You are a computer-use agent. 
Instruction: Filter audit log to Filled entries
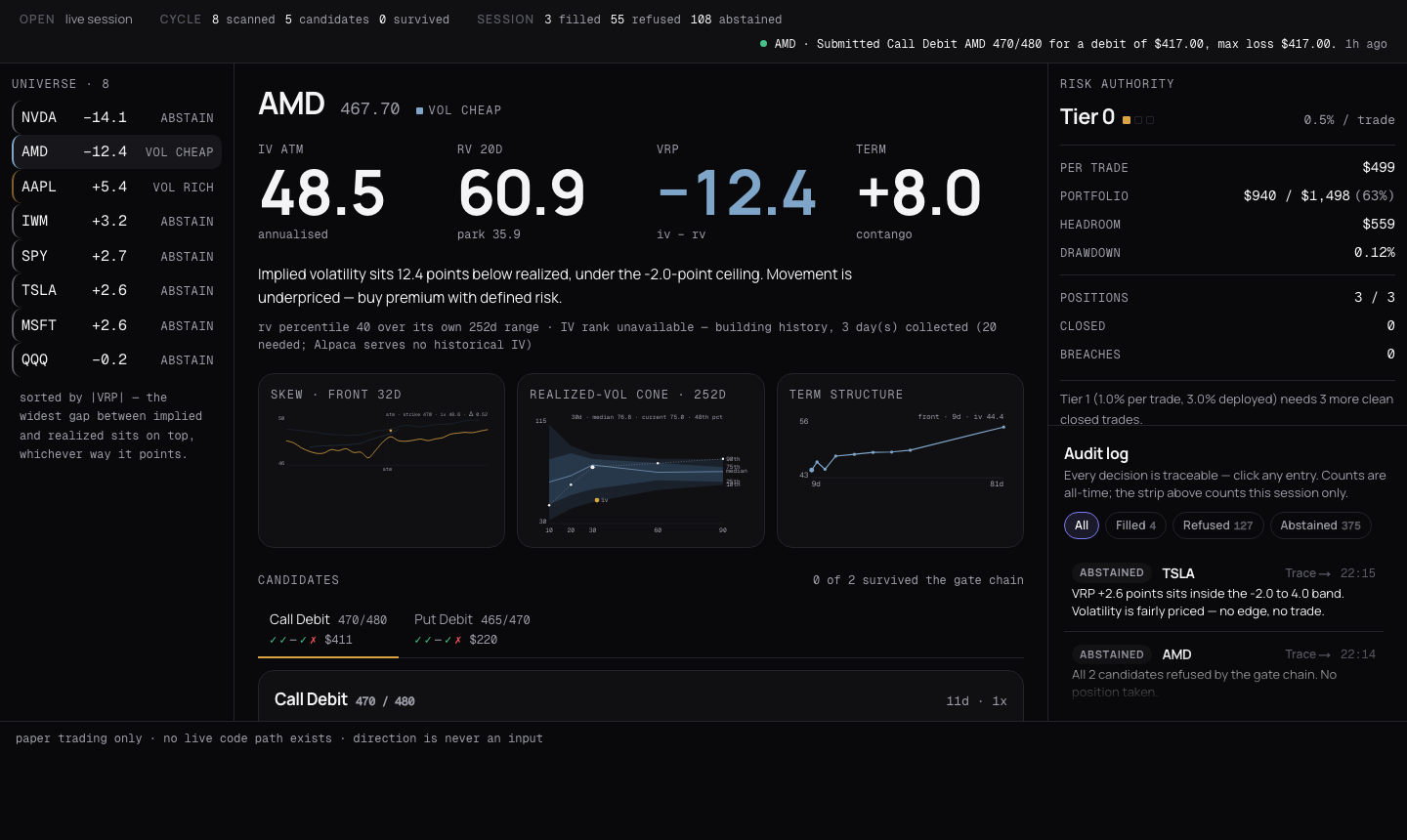click(x=1135, y=525)
